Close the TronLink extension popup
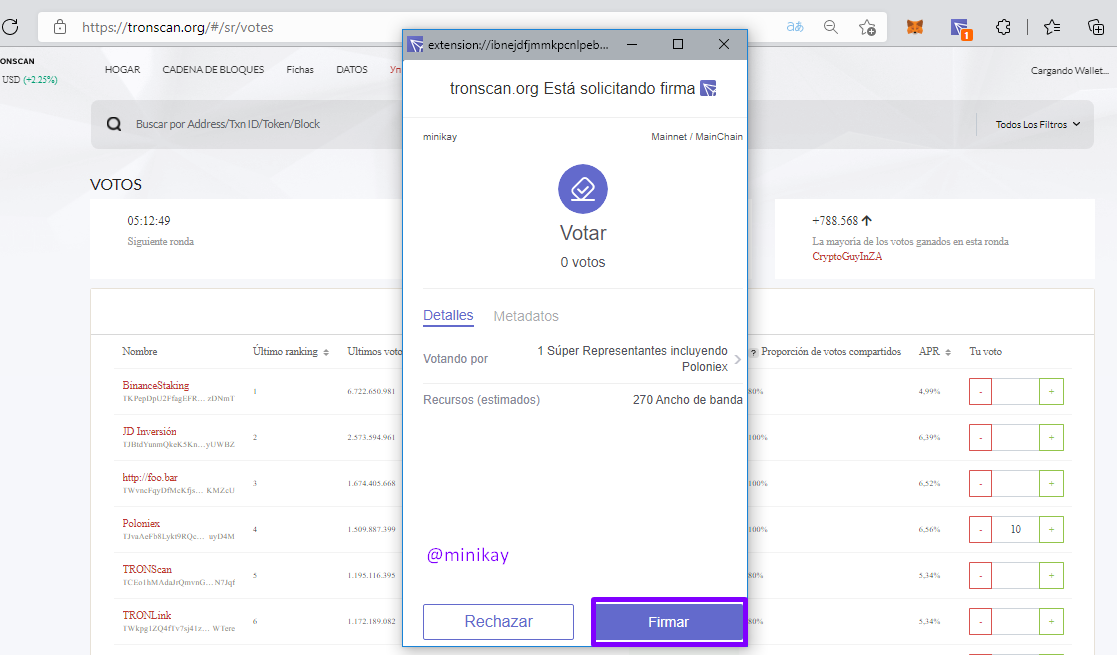Image resolution: width=1117 pixels, height=655 pixels. click(724, 44)
